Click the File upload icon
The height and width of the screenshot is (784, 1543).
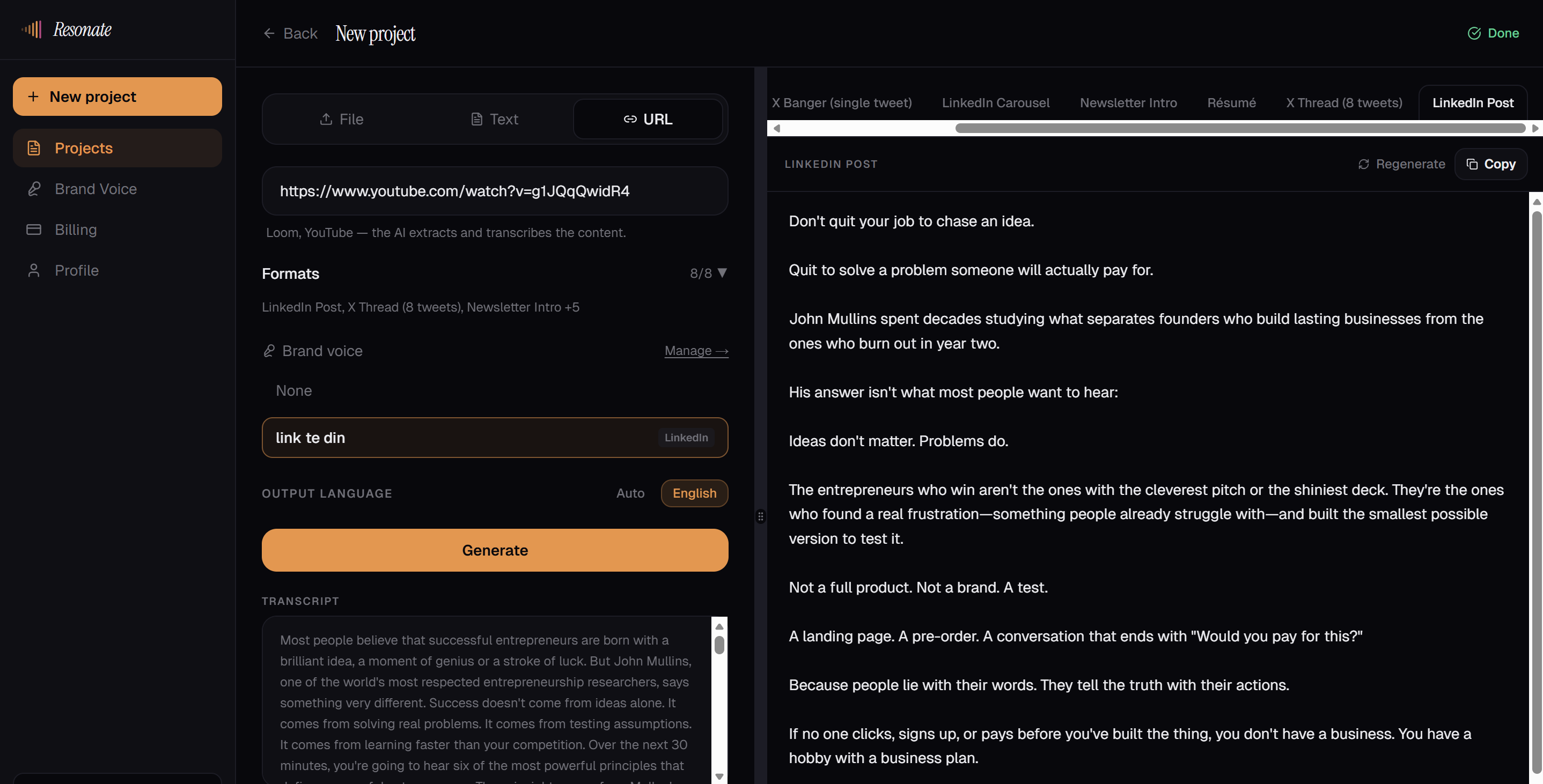pos(326,119)
